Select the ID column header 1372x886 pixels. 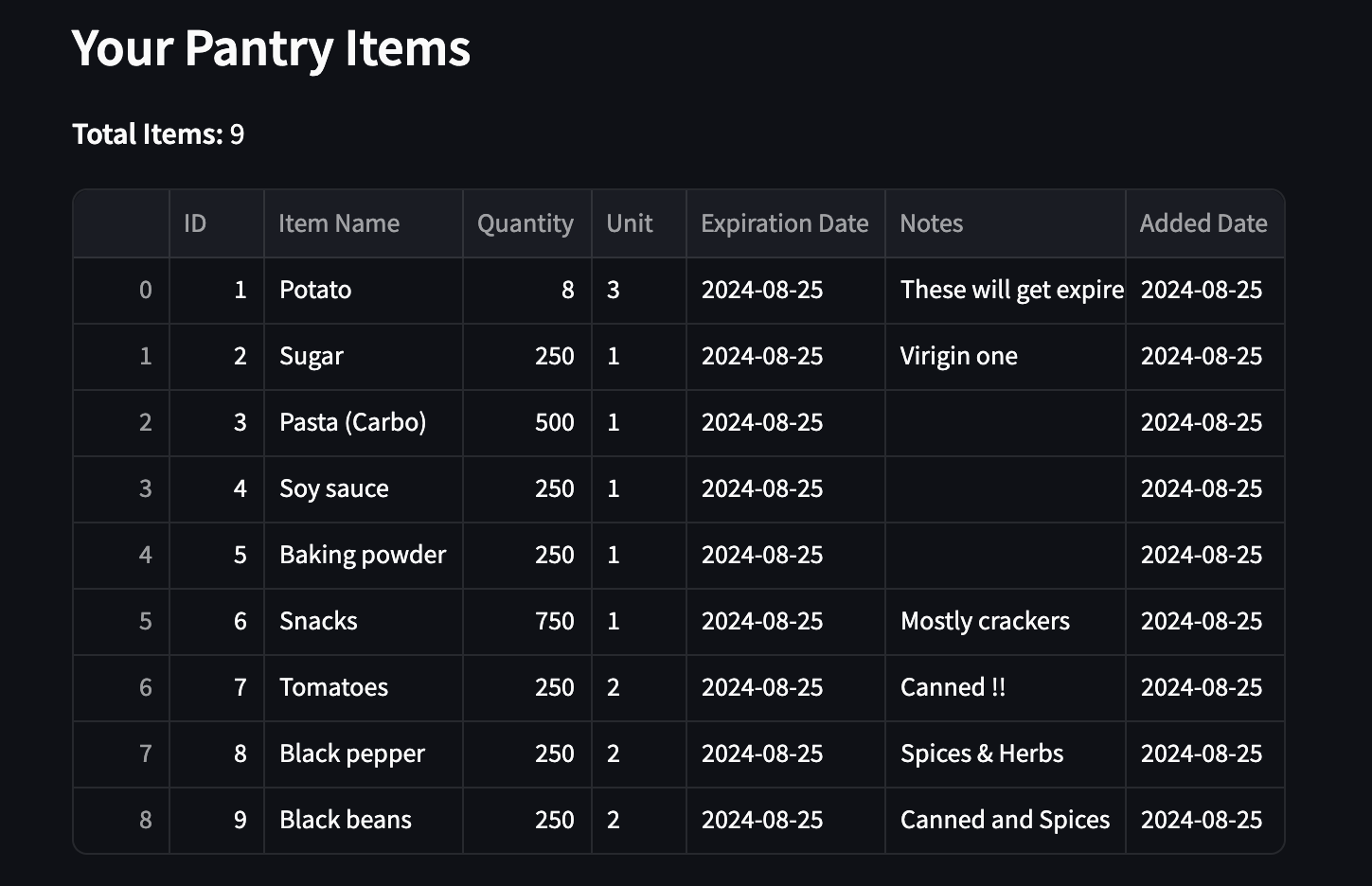(195, 223)
